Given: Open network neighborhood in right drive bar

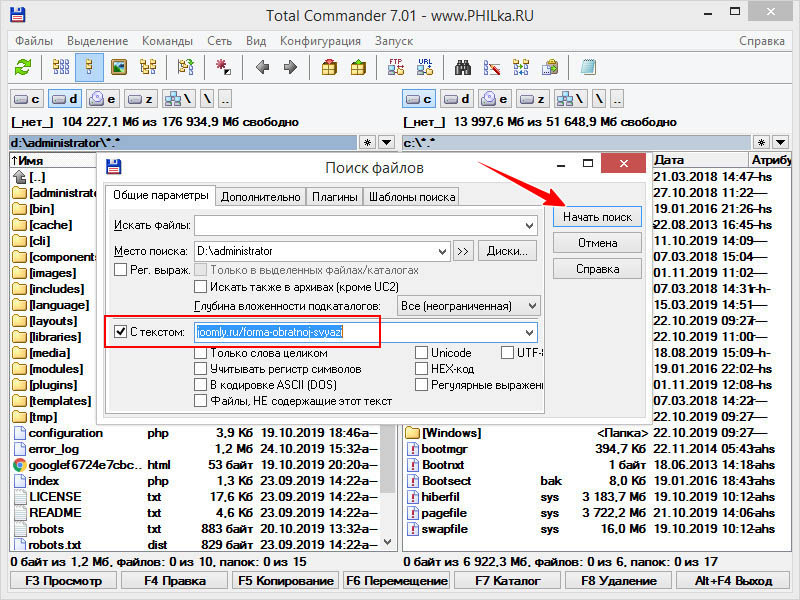Looking at the screenshot, I should coord(571,99).
